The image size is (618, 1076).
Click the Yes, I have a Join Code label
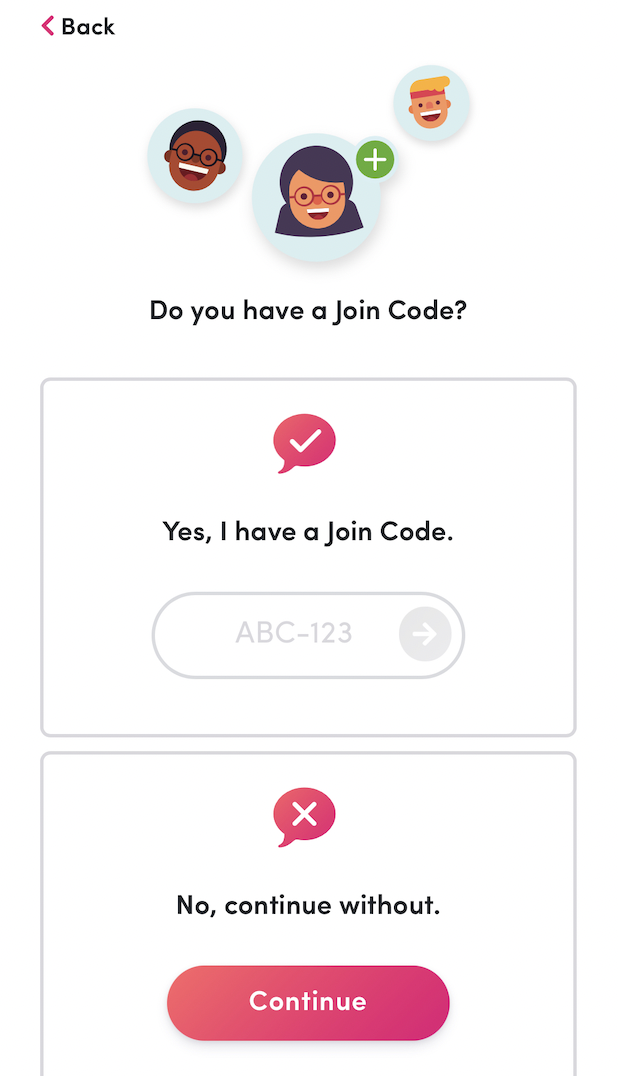[307, 530]
